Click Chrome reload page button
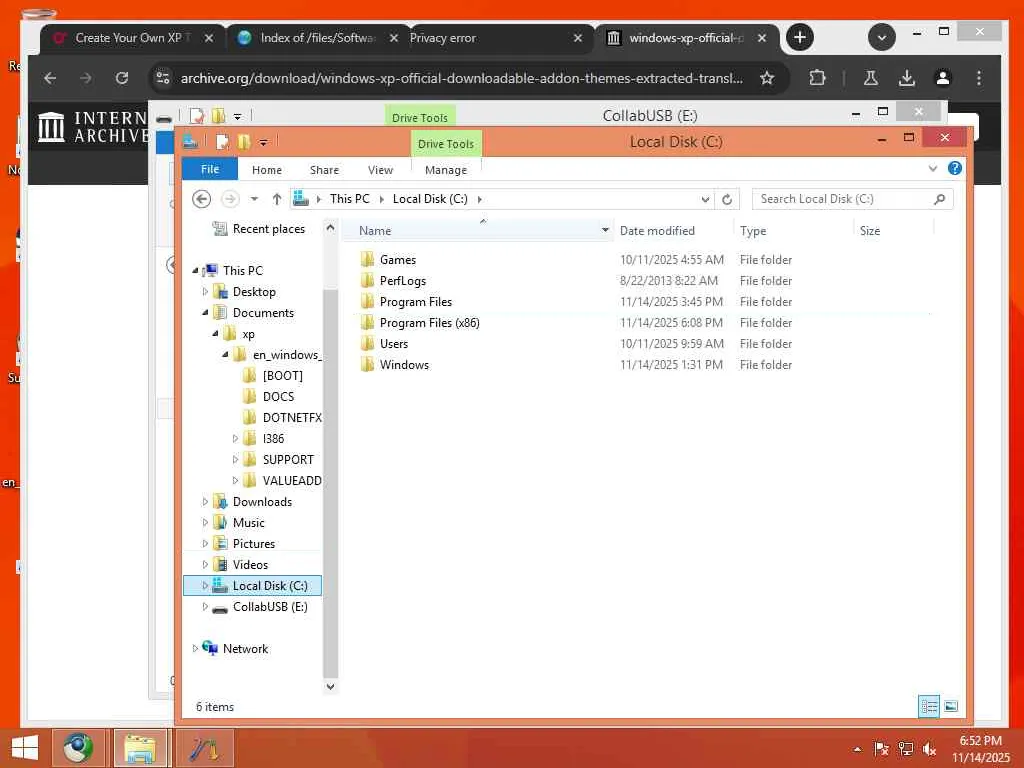The image size is (1024, 768). pyautogui.click(x=121, y=78)
